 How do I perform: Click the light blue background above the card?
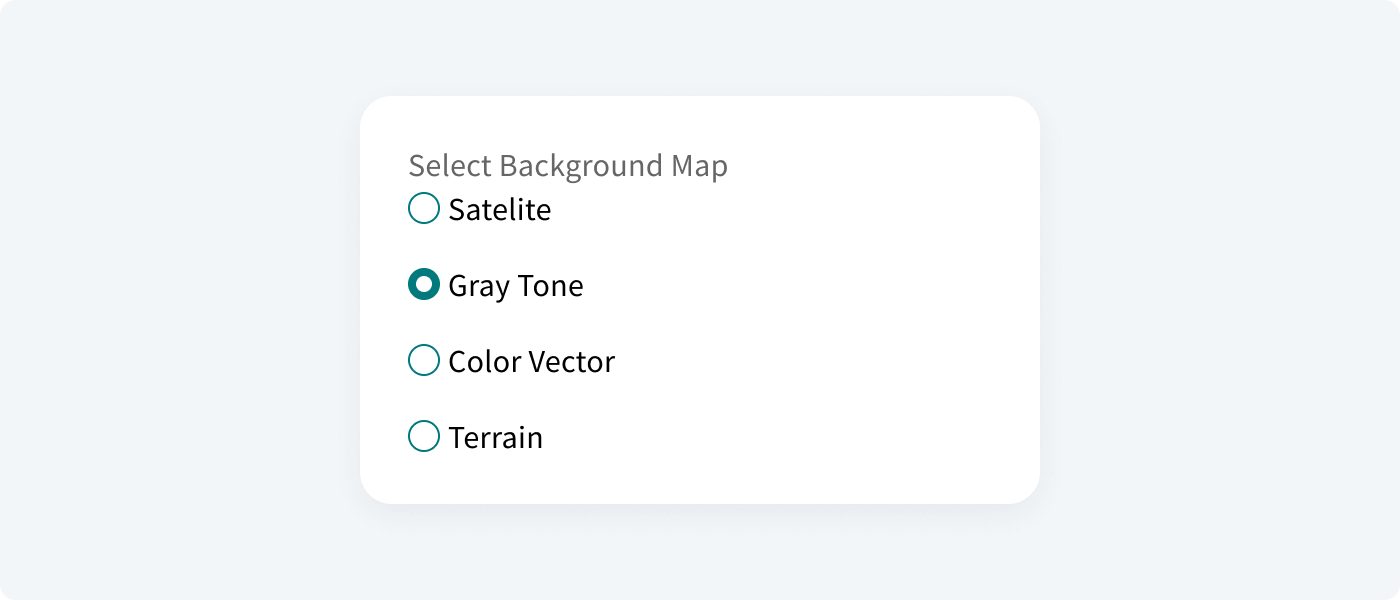tap(700, 48)
